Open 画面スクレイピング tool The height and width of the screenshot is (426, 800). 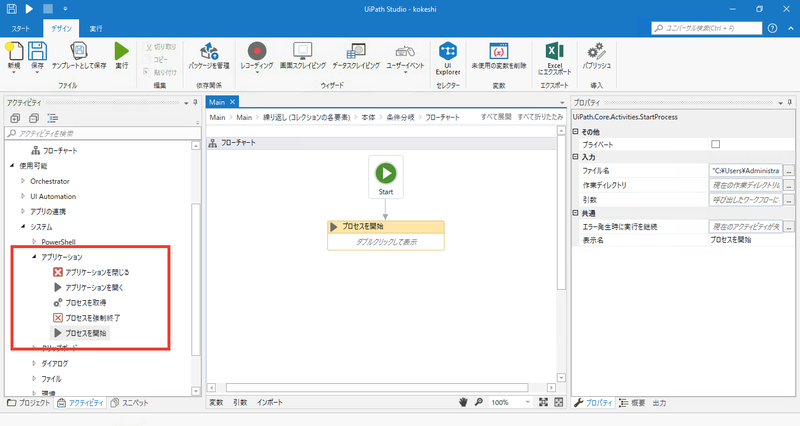click(303, 55)
